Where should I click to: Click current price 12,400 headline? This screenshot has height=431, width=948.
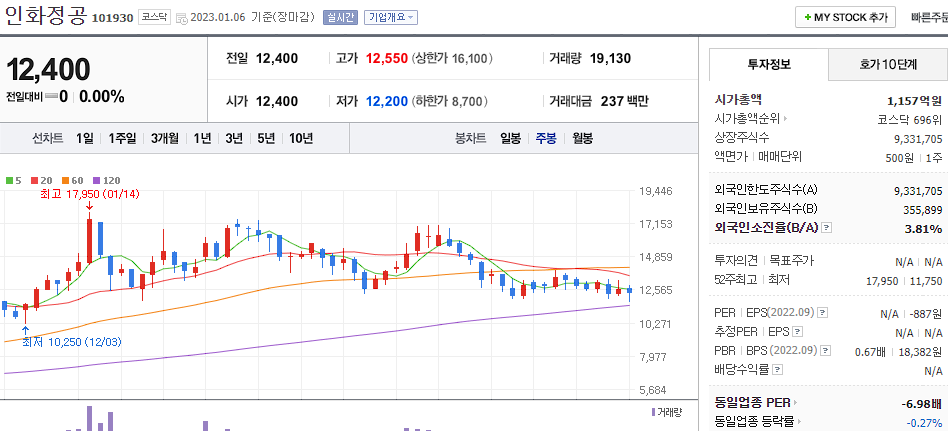pyautogui.click(x=48, y=70)
